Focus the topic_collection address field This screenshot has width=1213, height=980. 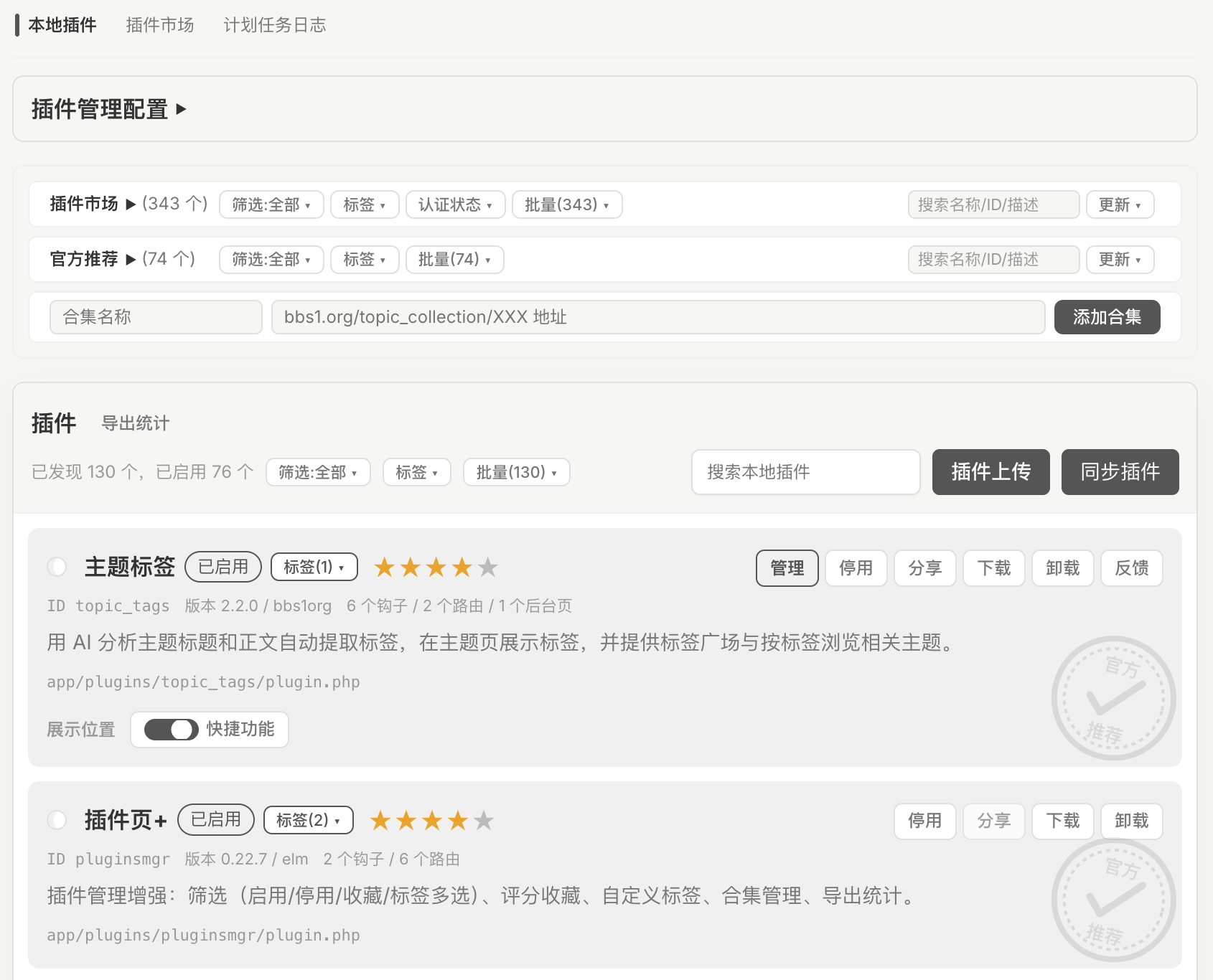pyautogui.click(x=658, y=317)
